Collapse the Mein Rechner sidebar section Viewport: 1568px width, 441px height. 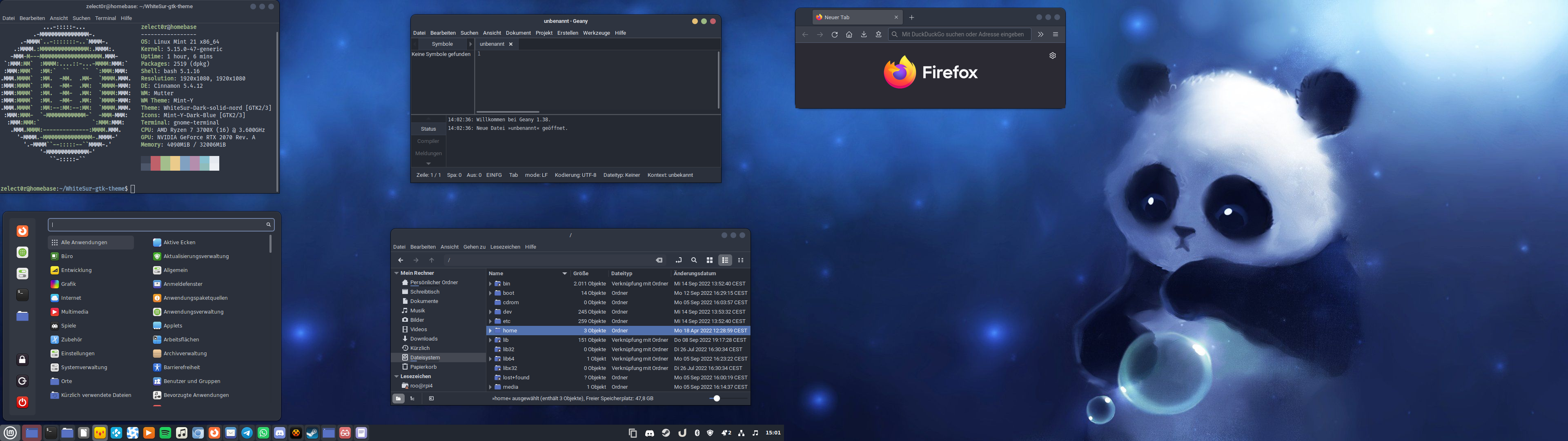396,274
